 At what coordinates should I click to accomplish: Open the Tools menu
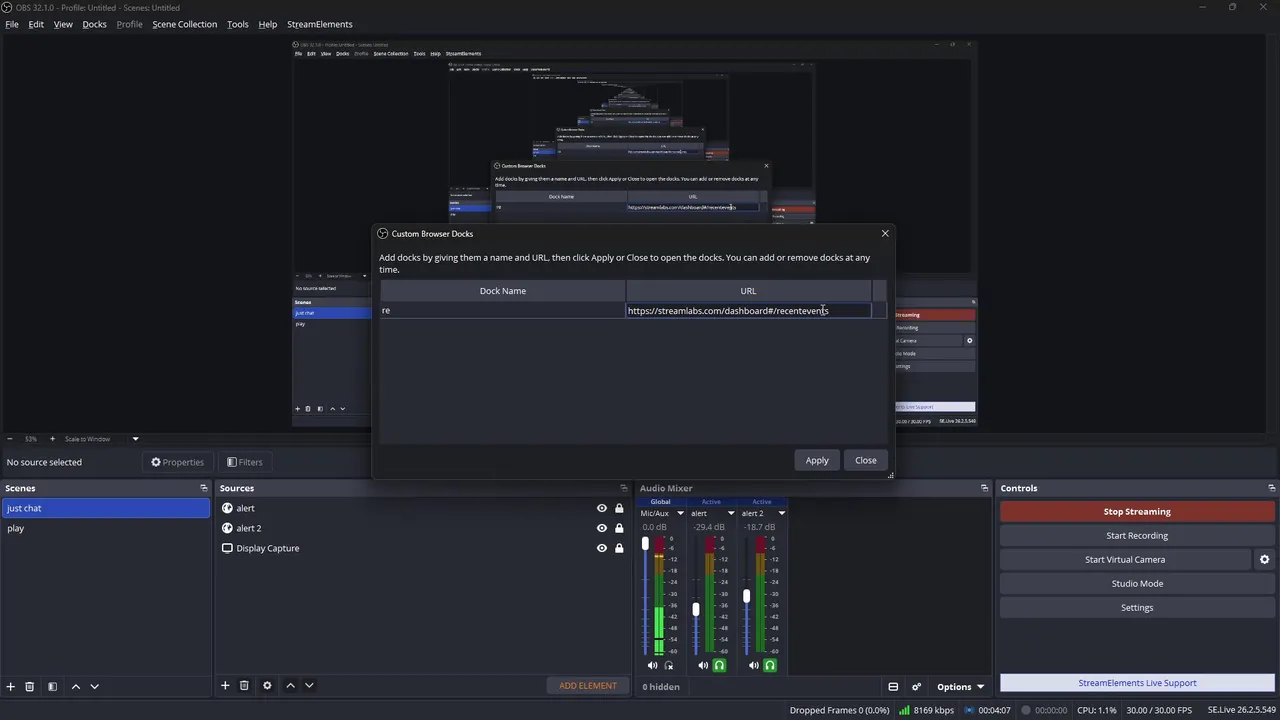pyautogui.click(x=238, y=24)
